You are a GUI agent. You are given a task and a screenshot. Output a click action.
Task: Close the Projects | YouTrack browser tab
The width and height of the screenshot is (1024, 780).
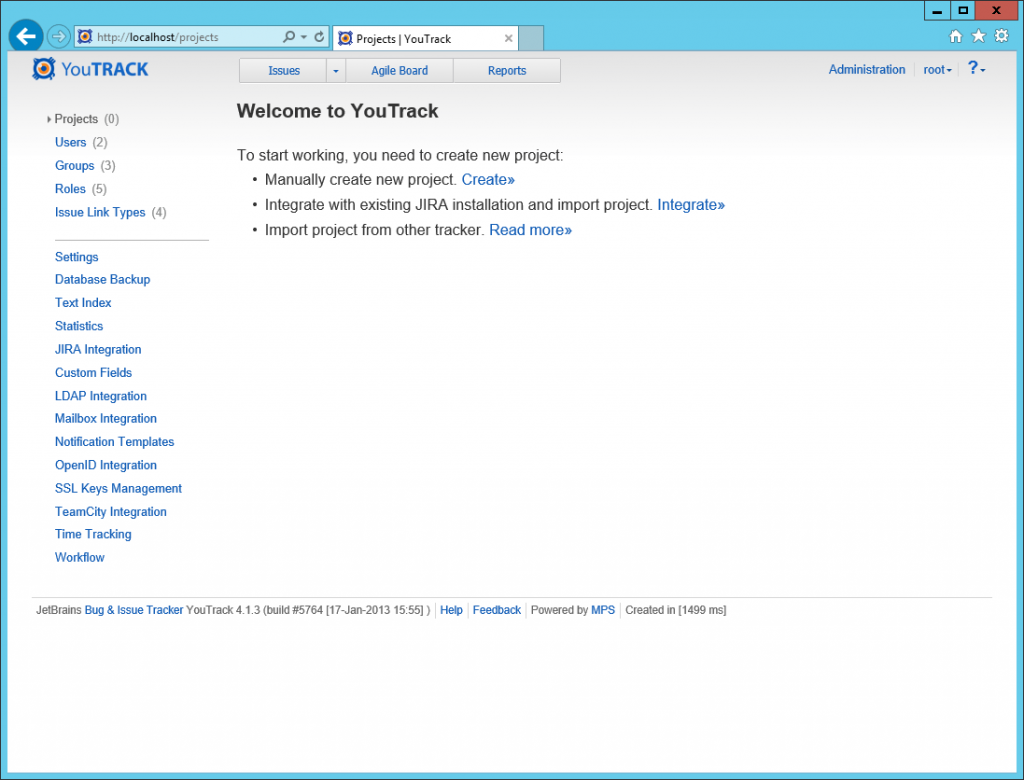point(508,39)
